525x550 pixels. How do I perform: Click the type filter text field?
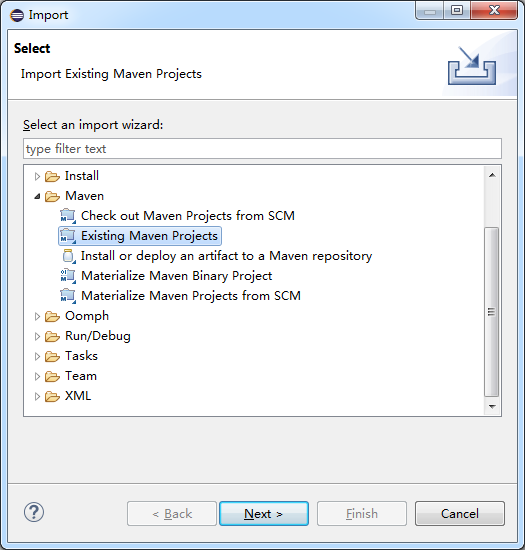coord(262,149)
